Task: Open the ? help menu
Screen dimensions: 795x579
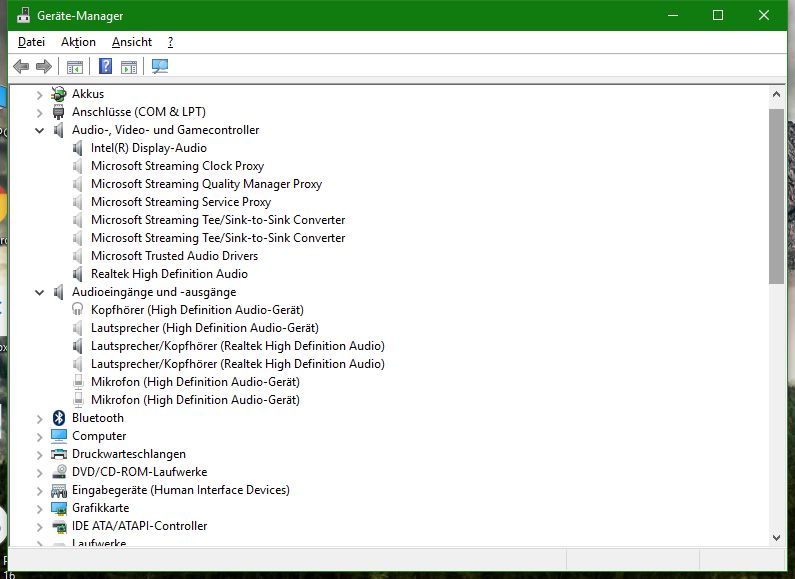Action: 170,42
